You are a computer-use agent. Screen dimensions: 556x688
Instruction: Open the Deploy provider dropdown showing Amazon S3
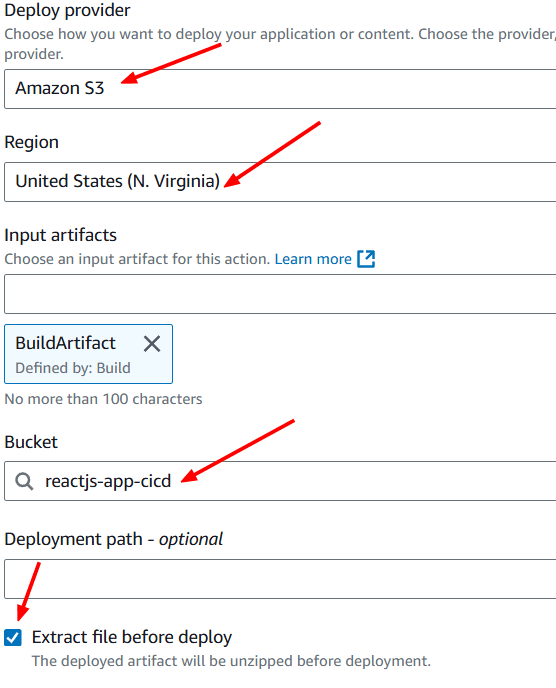click(280, 89)
